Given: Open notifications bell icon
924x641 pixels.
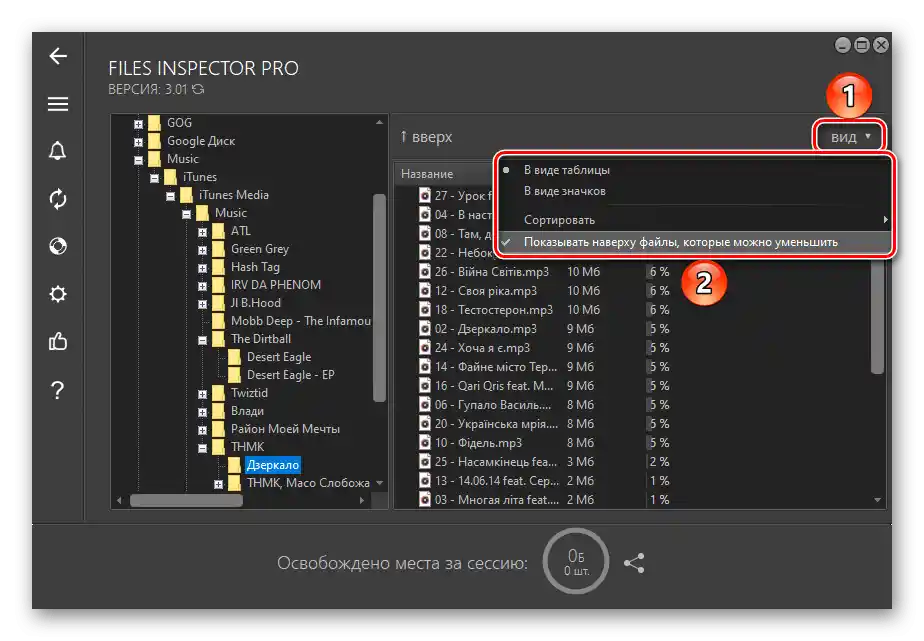Looking at the screenshot, I should click(x=58, y=151).
